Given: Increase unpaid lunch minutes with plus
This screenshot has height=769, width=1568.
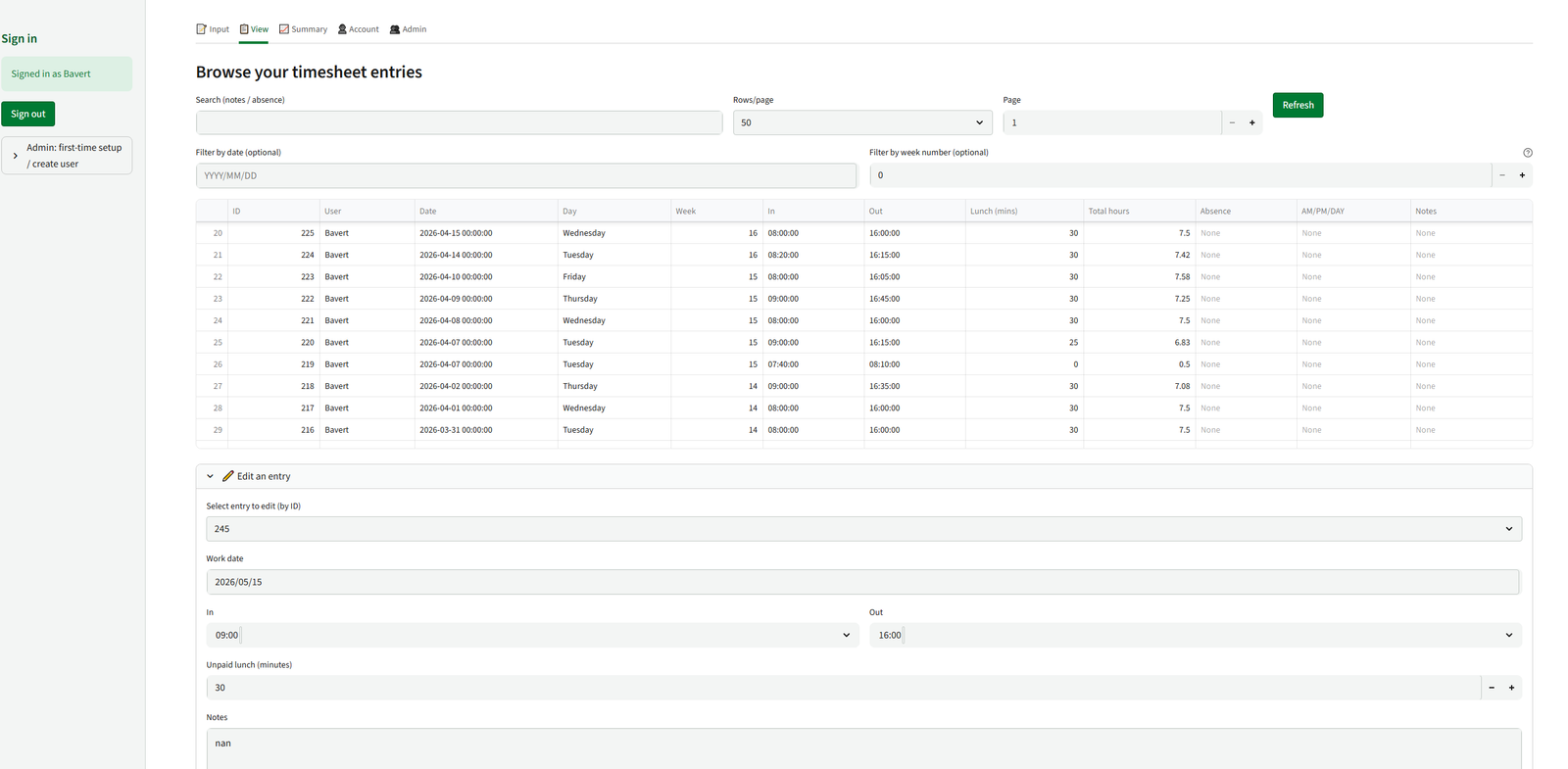Looking at the screenshot, I should (x=1511, y=688).
